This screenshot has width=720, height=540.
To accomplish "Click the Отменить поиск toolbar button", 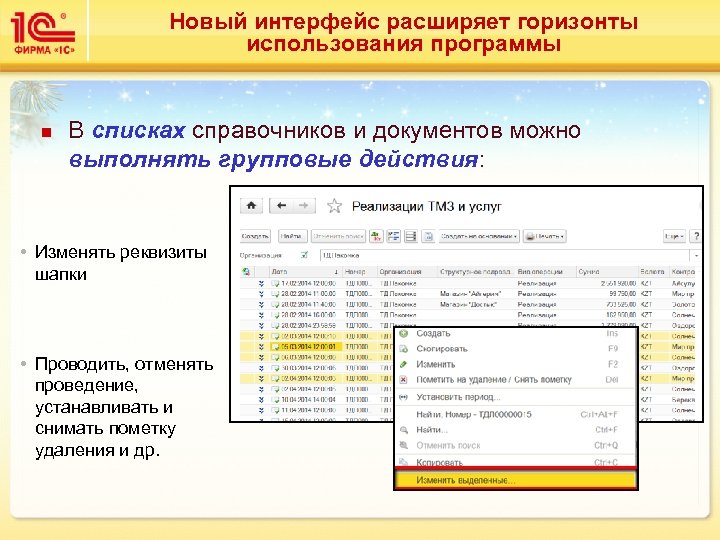I will click(x=338, y=236).
